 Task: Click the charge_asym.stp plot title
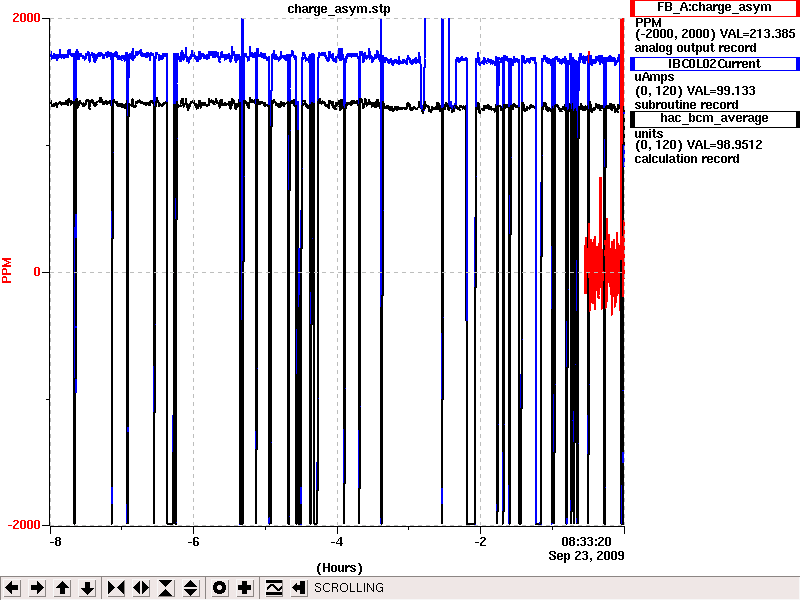[339, 9]
